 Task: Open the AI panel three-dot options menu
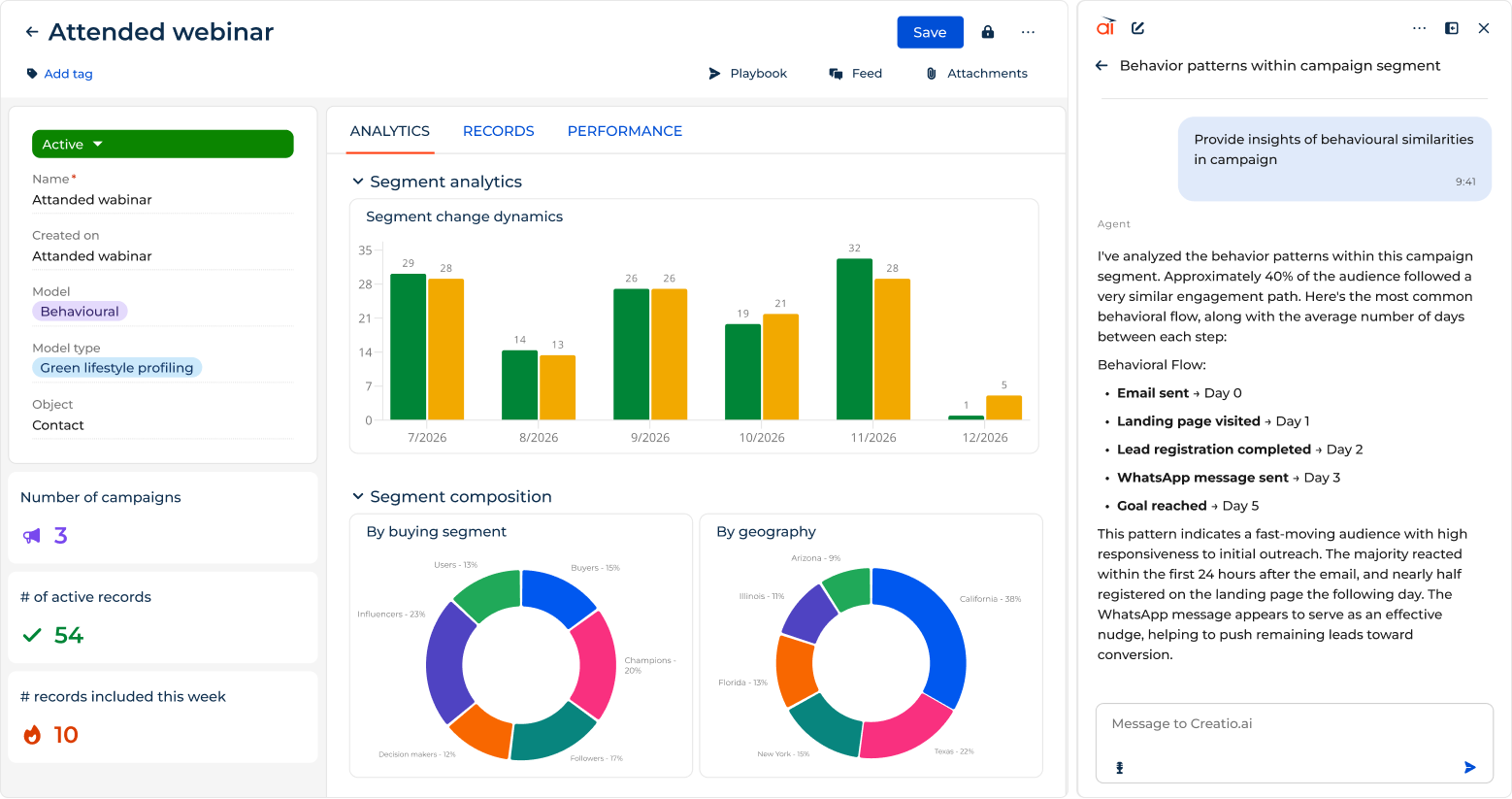[x=1419, y=28]
